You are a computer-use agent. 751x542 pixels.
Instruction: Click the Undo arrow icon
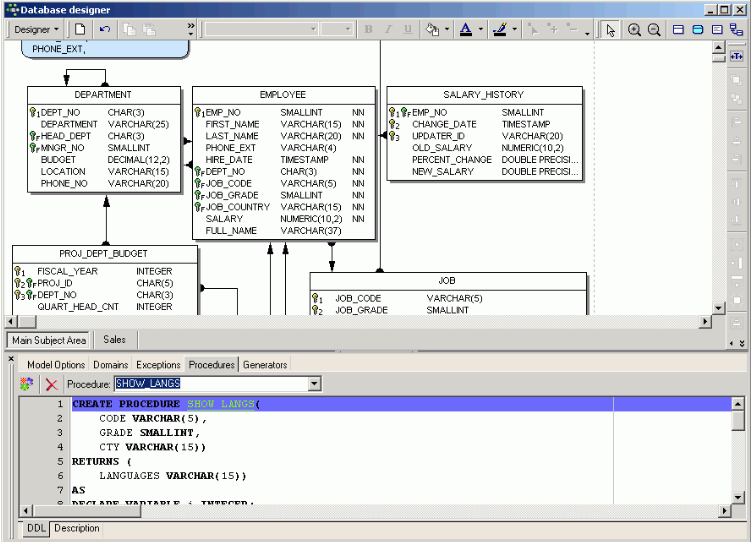104,30
